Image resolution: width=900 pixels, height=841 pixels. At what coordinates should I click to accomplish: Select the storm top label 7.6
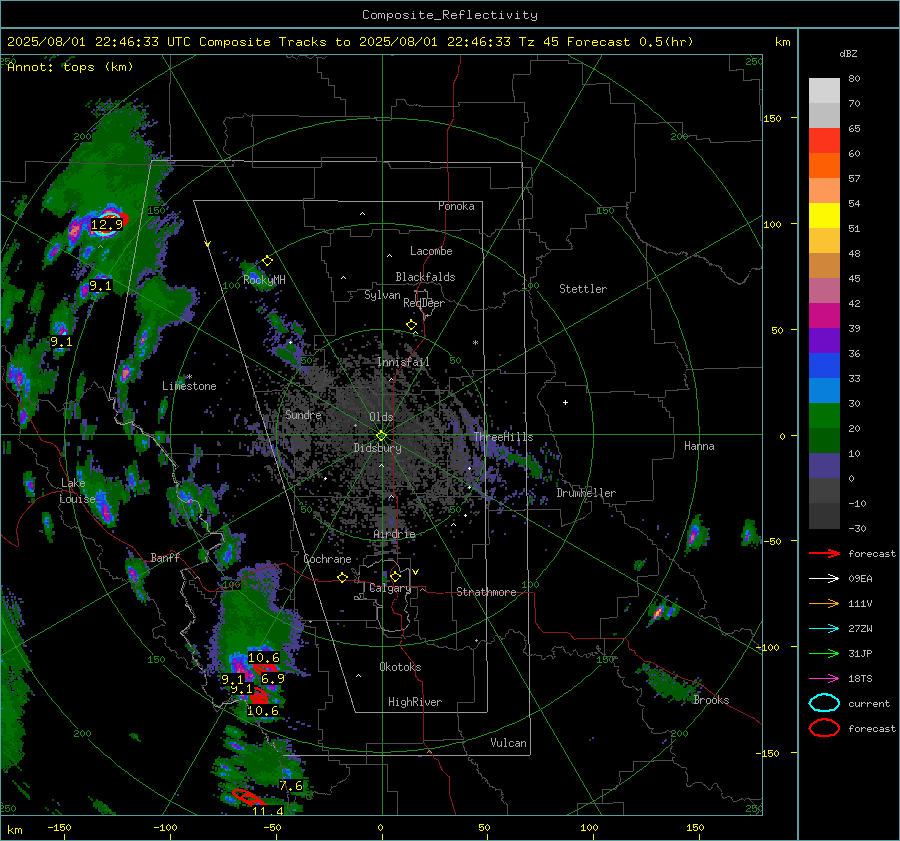click(291, 786)
